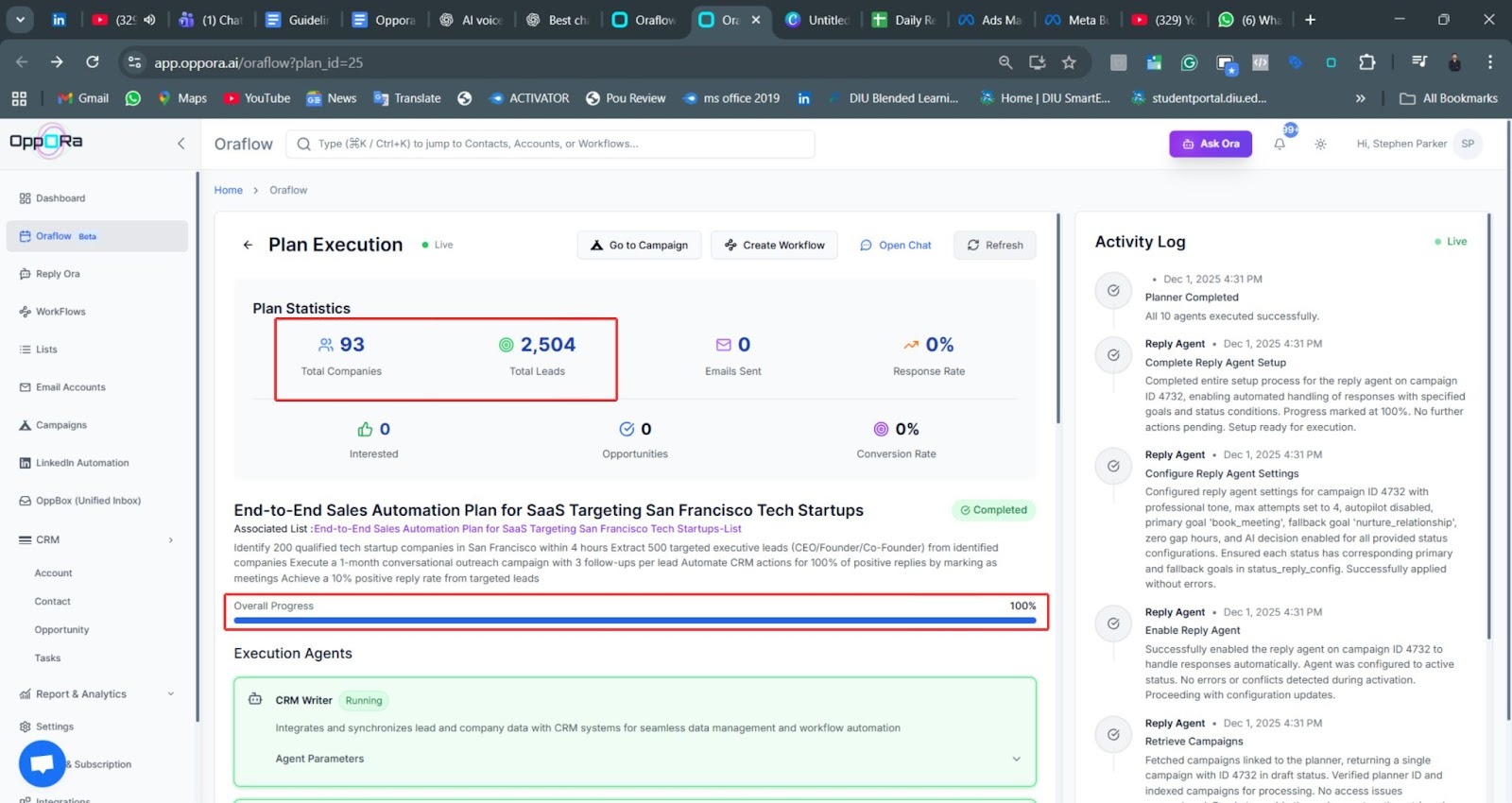Toggle the light/dark theme sun icon

[x=1320, y=145]
